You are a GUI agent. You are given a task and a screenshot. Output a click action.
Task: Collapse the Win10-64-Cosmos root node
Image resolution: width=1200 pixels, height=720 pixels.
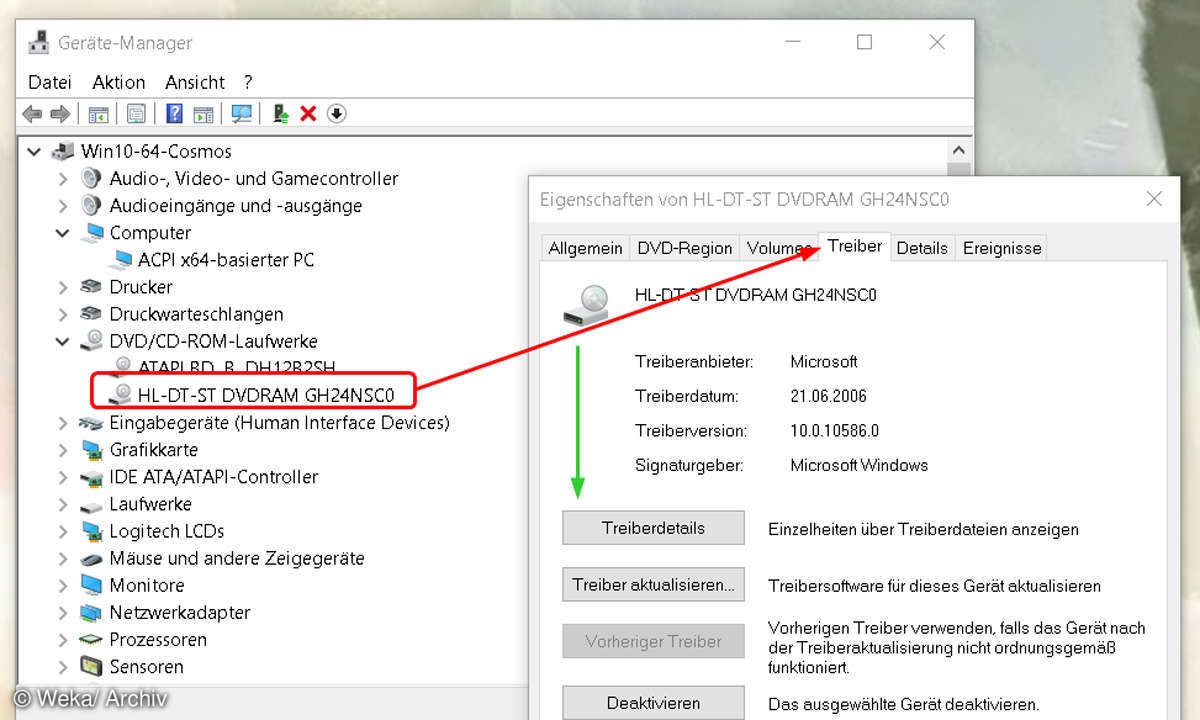[34, 152]
